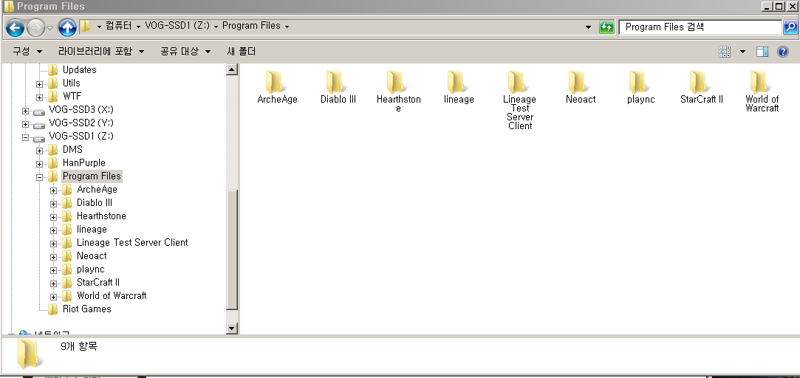Select Updates in the folder tree
This screenshot has width=800, height=378.
tap(79, 70)
